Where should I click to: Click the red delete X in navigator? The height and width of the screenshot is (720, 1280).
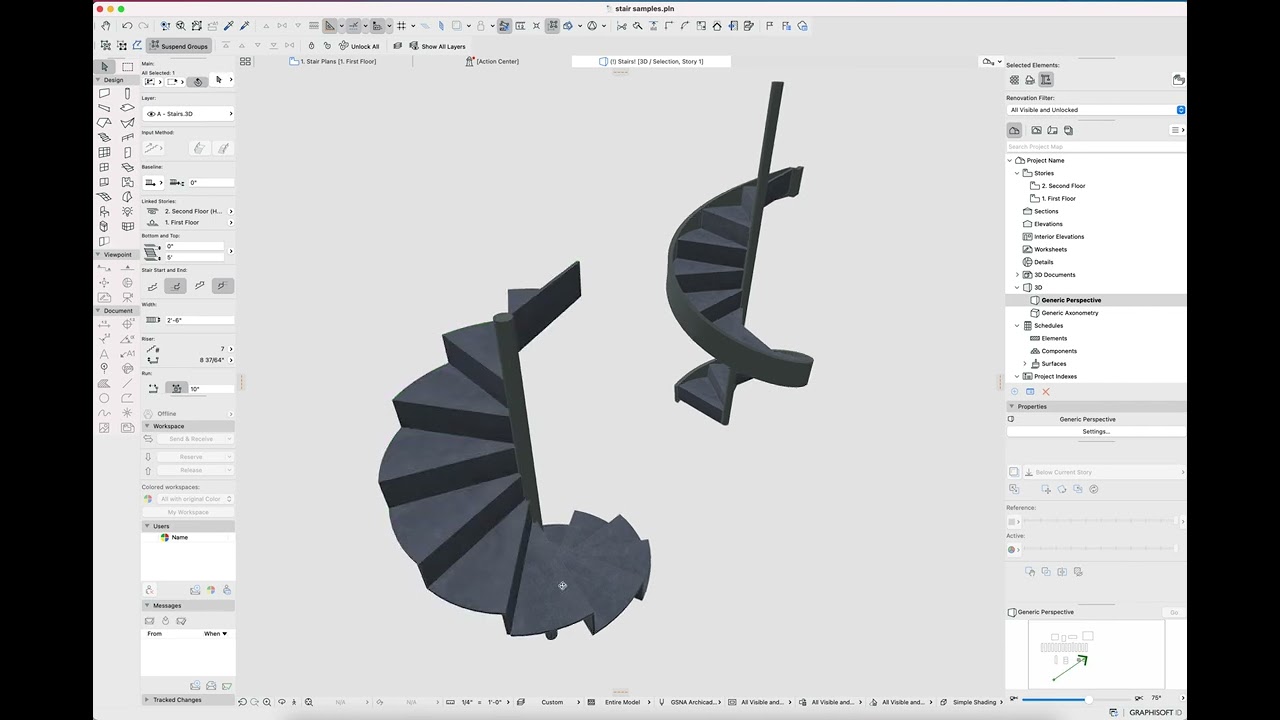1046,392
